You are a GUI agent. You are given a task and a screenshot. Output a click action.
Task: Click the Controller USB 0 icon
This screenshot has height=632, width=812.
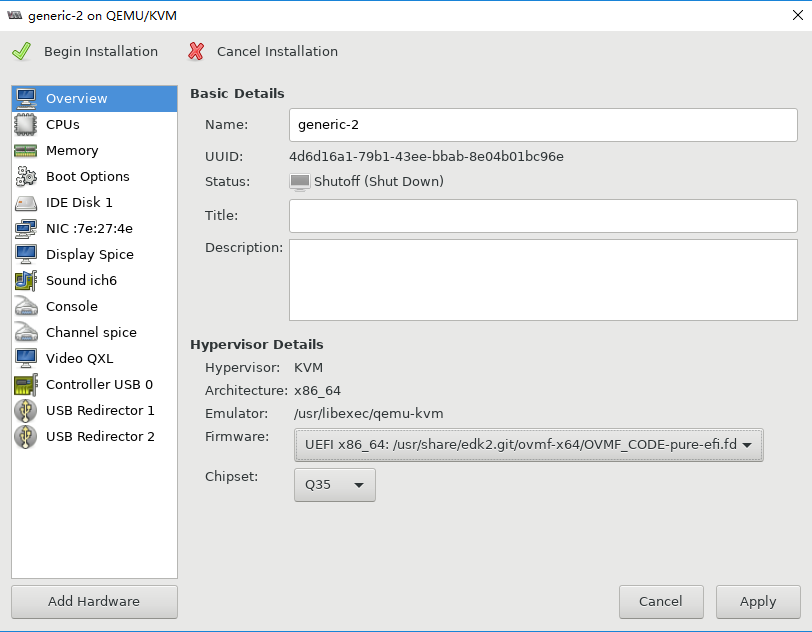[x=25, y=384]
